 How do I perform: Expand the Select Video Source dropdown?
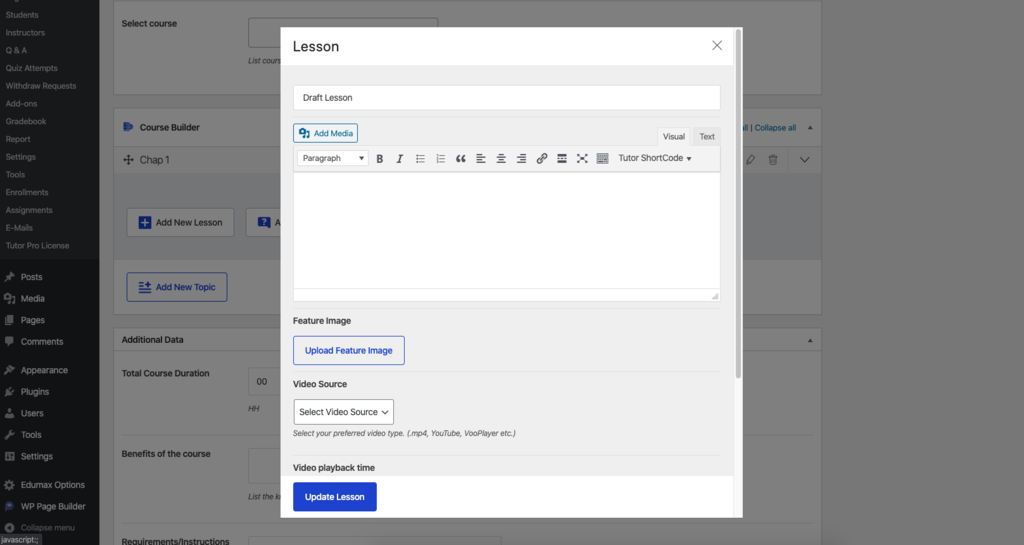(343, 412)
